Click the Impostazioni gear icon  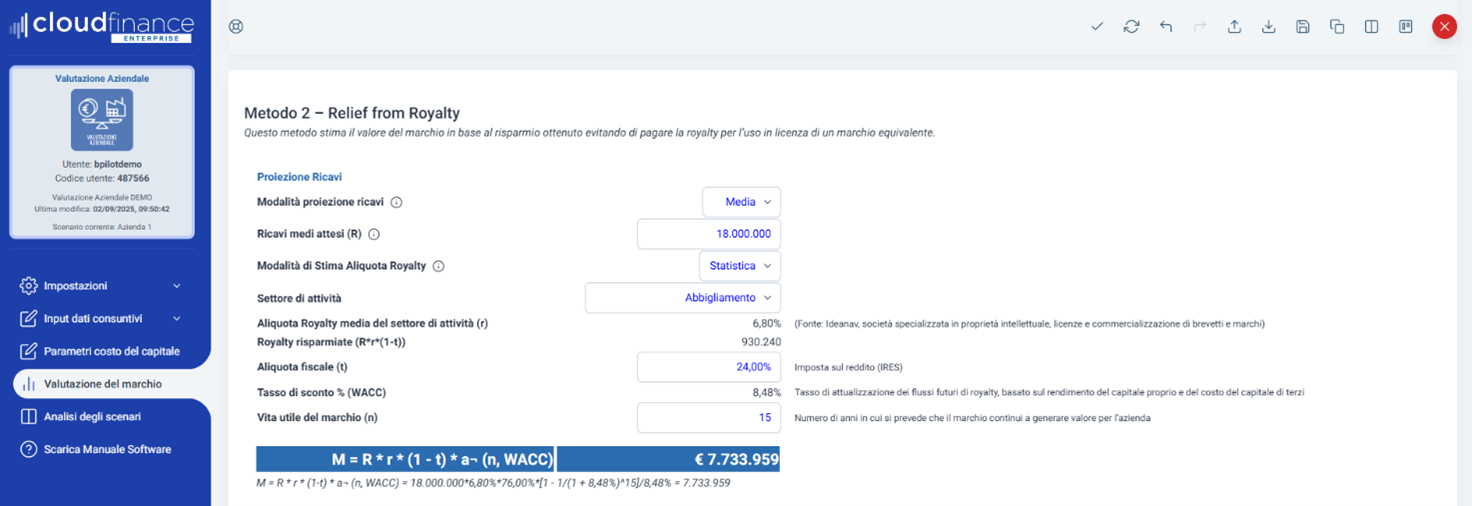coord(28,286)
